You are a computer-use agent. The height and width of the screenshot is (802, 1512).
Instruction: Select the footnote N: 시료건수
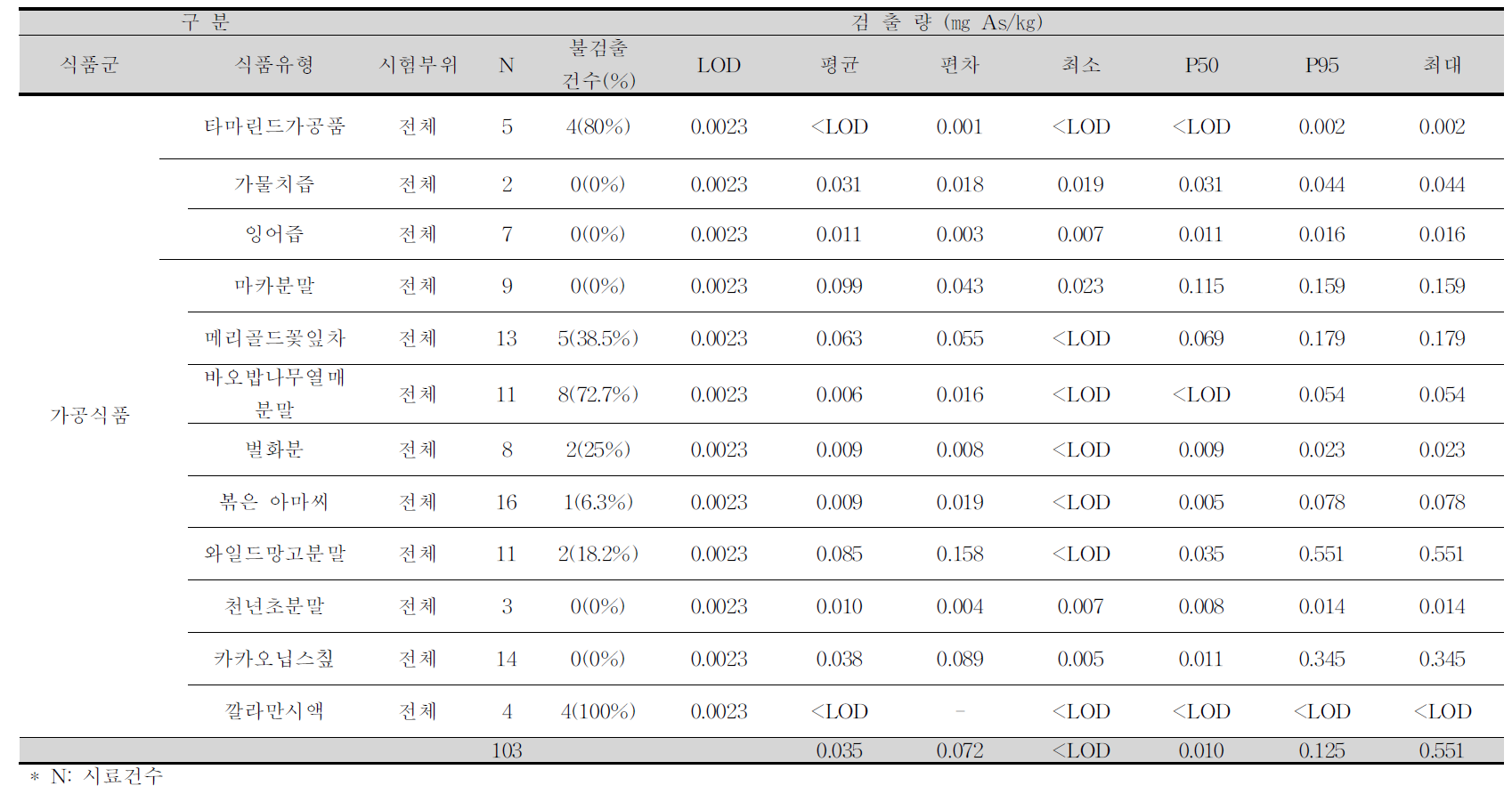[107, 776]
